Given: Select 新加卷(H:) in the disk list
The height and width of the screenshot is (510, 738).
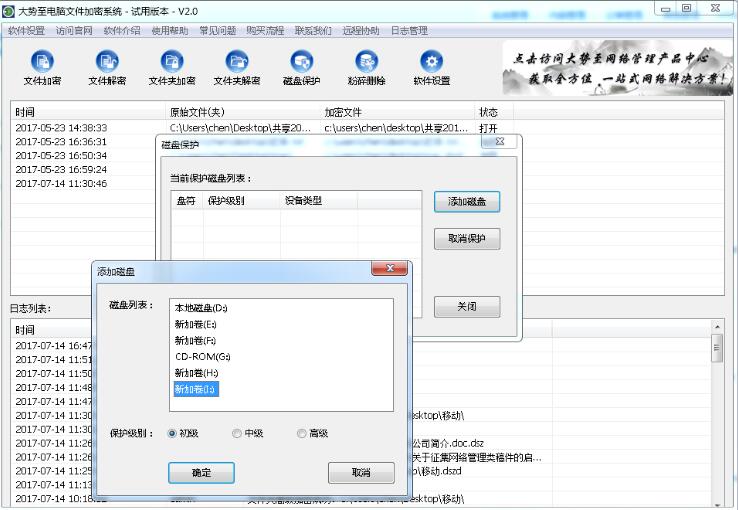Looking at the screenshot, I should (196, 373).
